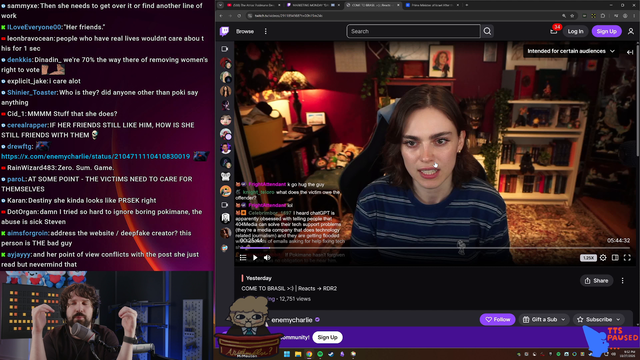Screen dimensions: 640x360
Task: Open File Explorer from the taskbar
Action: [298, 354]
